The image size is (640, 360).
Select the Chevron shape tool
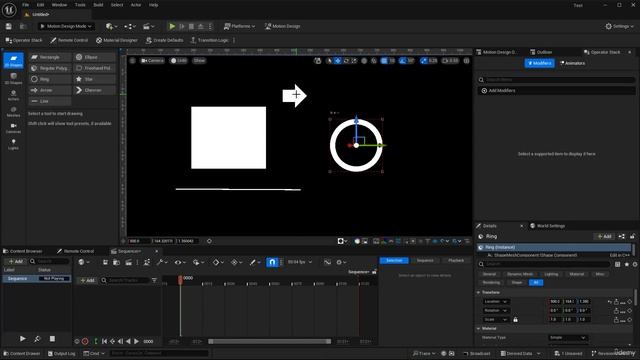(x=94, y=90)
